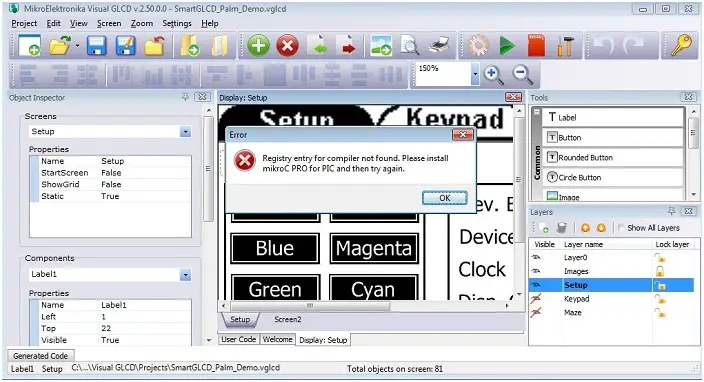Click the green Add Screen plus icon
This screenshot has height=382, width=704.
(x=258, y=46)
